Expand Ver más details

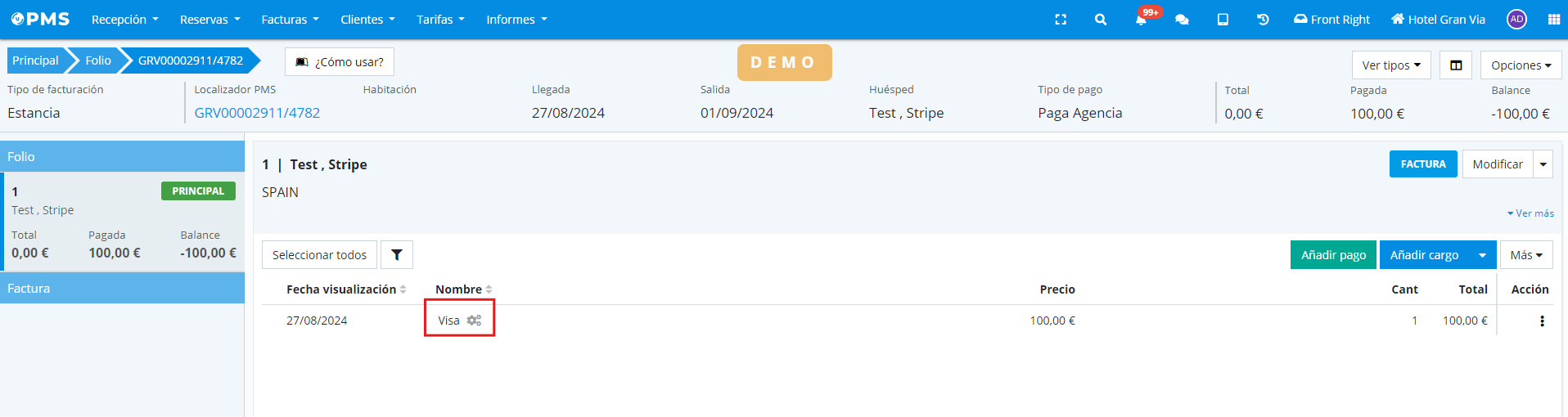1530,213
